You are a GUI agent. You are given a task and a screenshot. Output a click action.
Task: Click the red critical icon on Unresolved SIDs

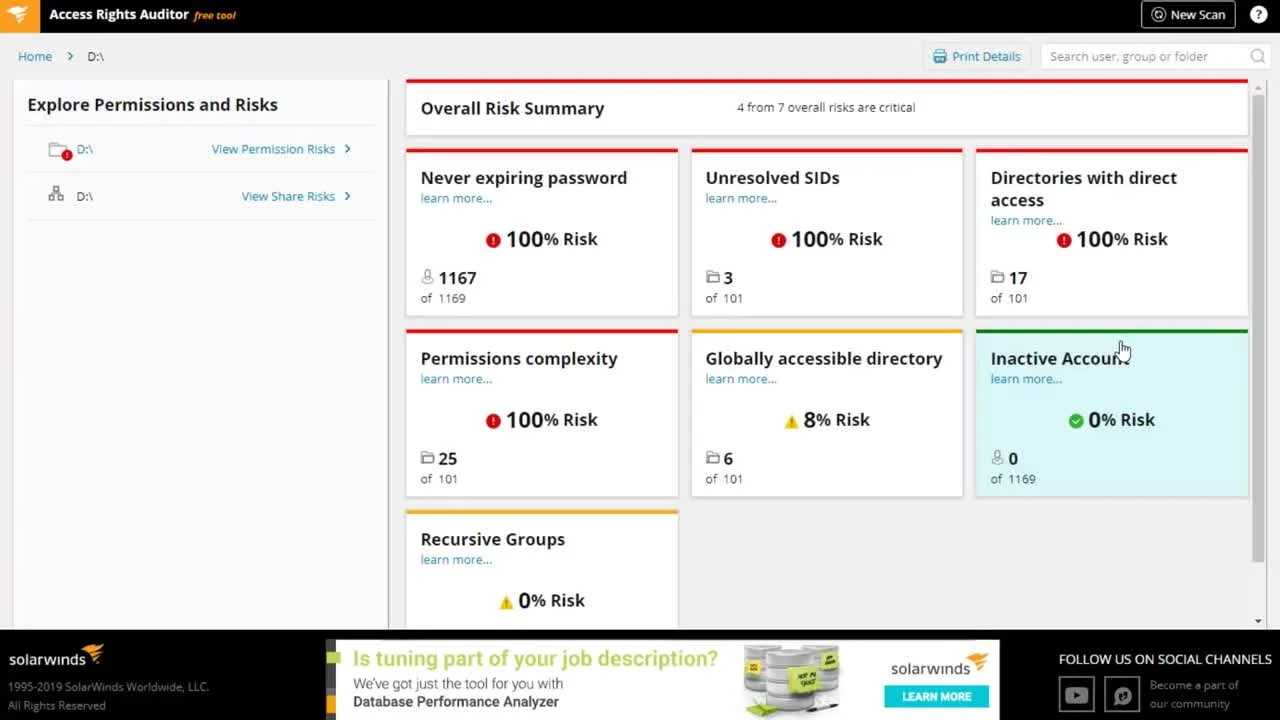click(778, 240)
